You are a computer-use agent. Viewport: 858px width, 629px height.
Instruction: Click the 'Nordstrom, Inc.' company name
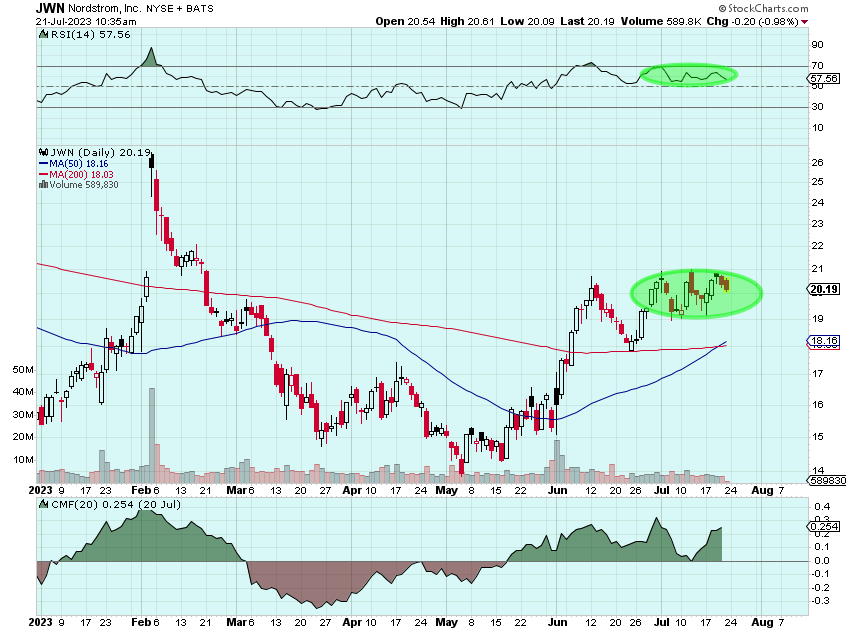105,8
